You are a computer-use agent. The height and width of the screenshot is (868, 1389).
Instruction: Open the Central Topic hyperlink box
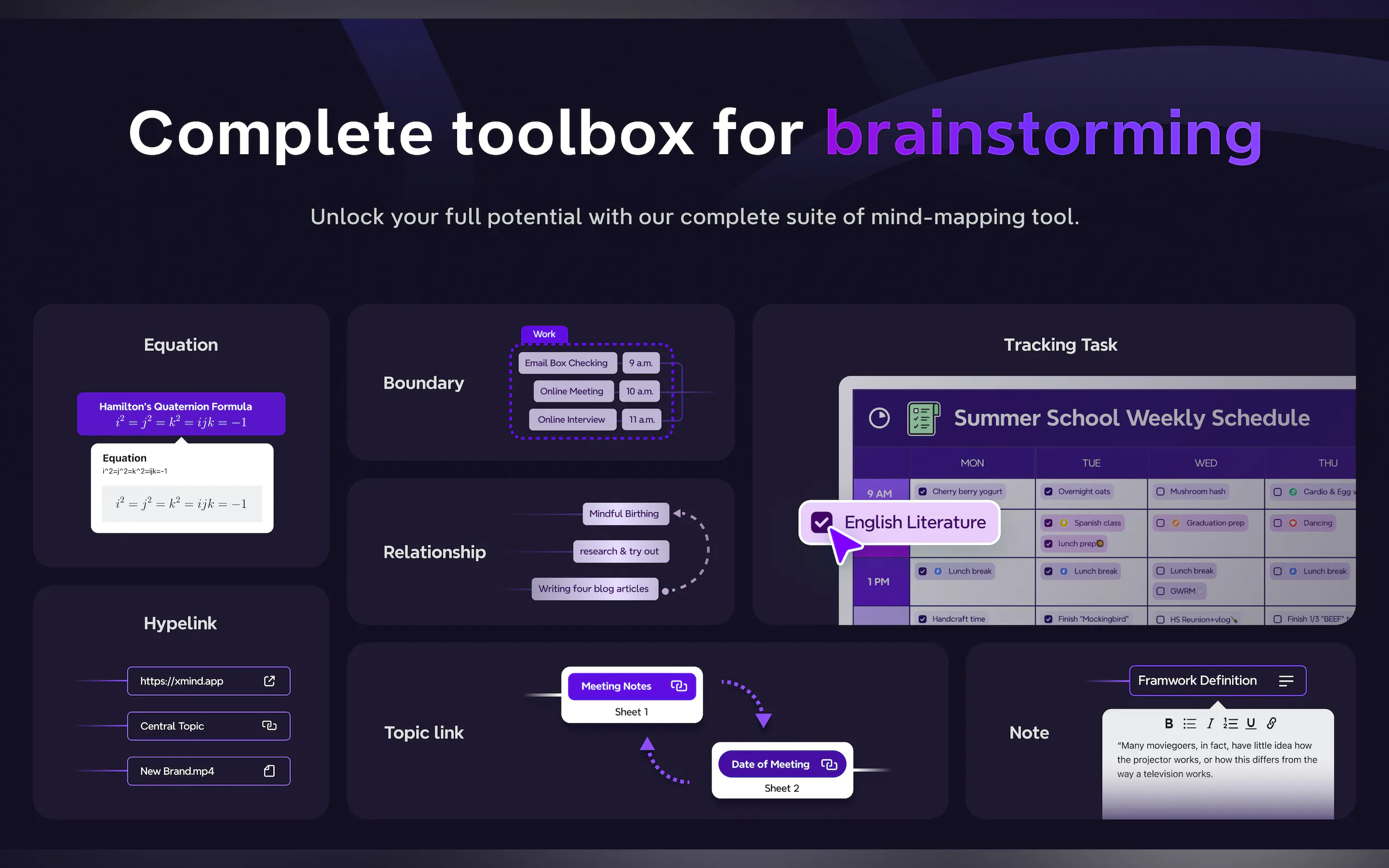208,726
